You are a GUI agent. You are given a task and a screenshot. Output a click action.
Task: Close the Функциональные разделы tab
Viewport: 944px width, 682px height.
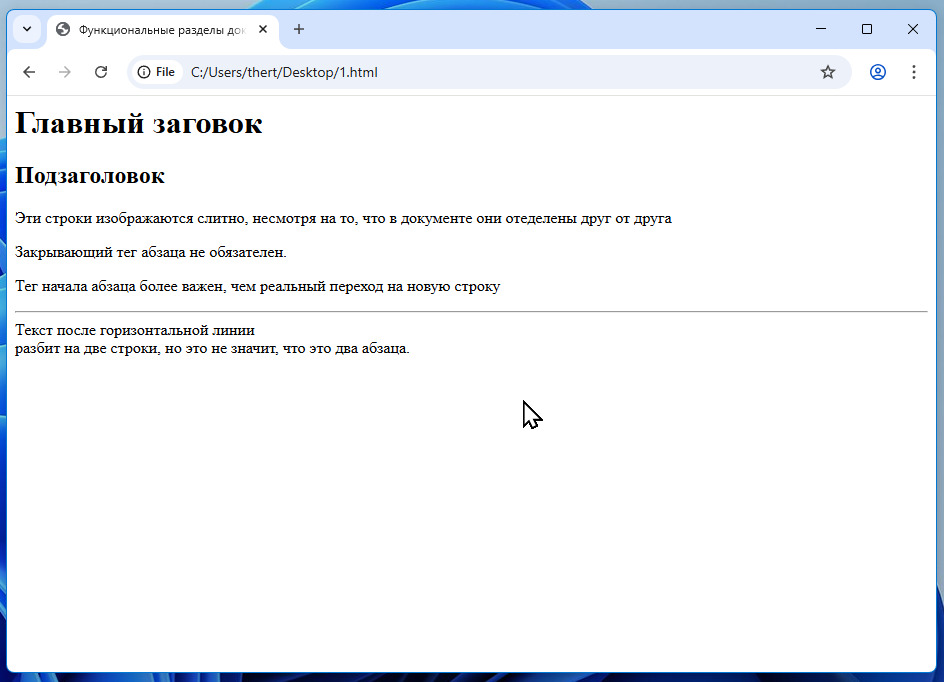[262, 29]
